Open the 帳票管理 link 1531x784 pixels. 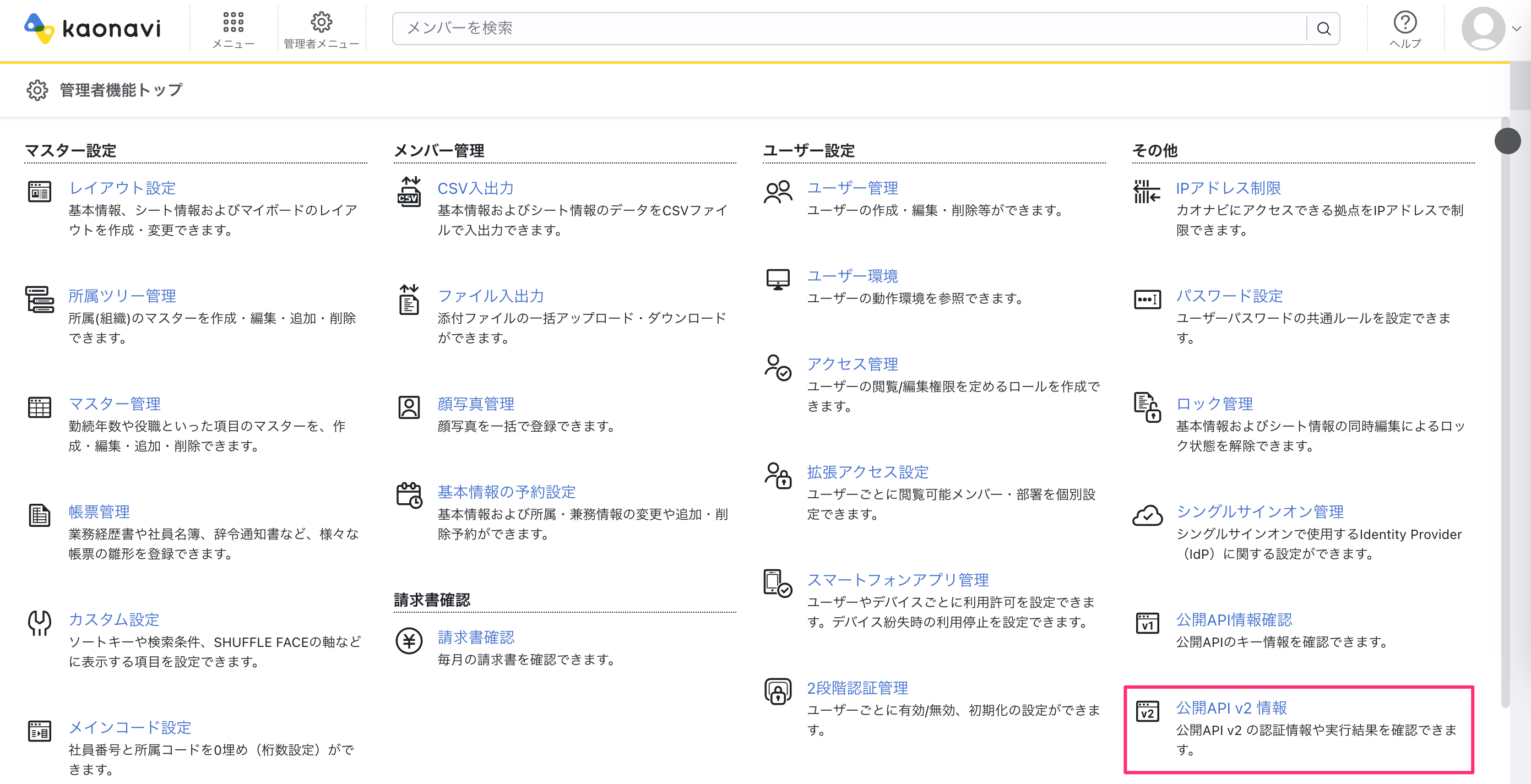99,511
